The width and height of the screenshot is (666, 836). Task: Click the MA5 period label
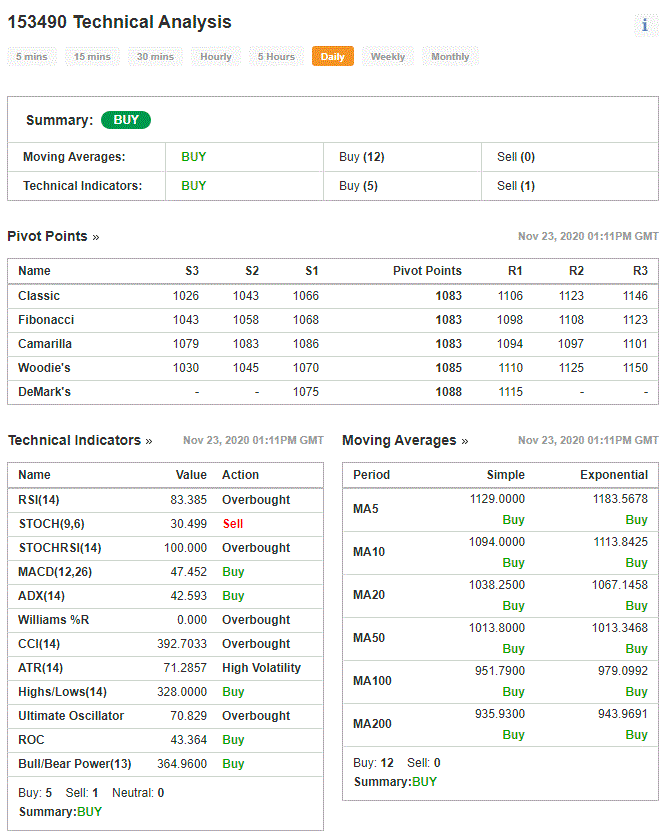pos(366,509)
